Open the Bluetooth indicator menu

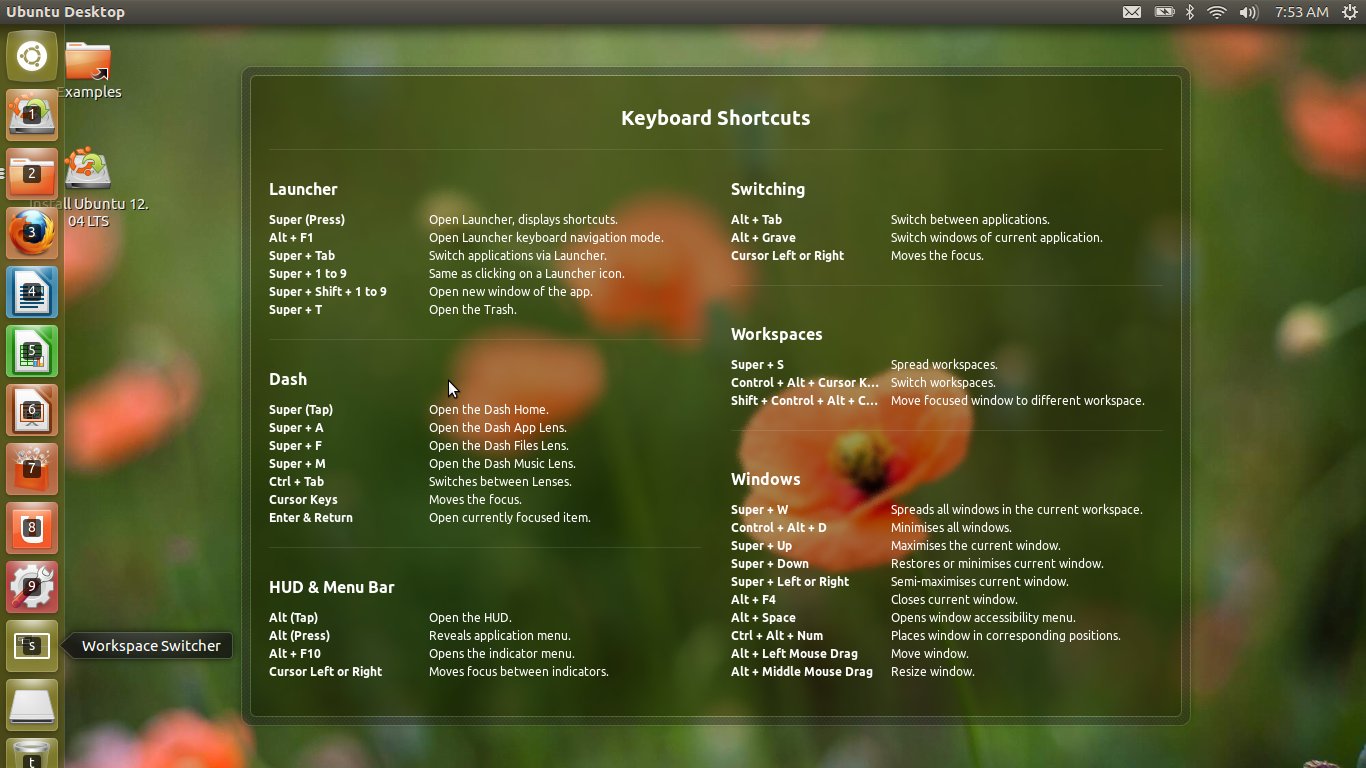tap(1190, 12)
